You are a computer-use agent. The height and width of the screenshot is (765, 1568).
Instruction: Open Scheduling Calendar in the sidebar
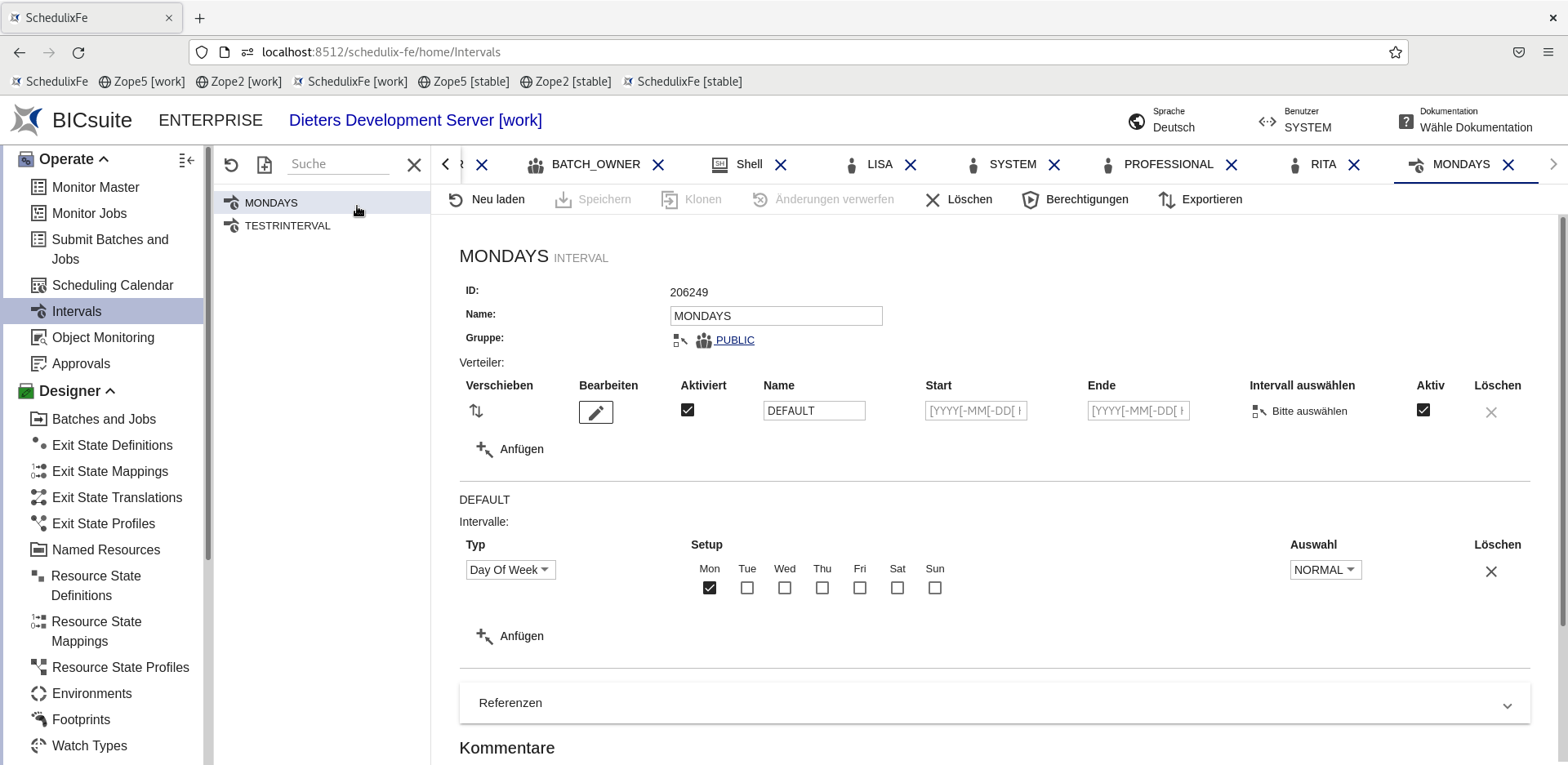pos(113,285)
